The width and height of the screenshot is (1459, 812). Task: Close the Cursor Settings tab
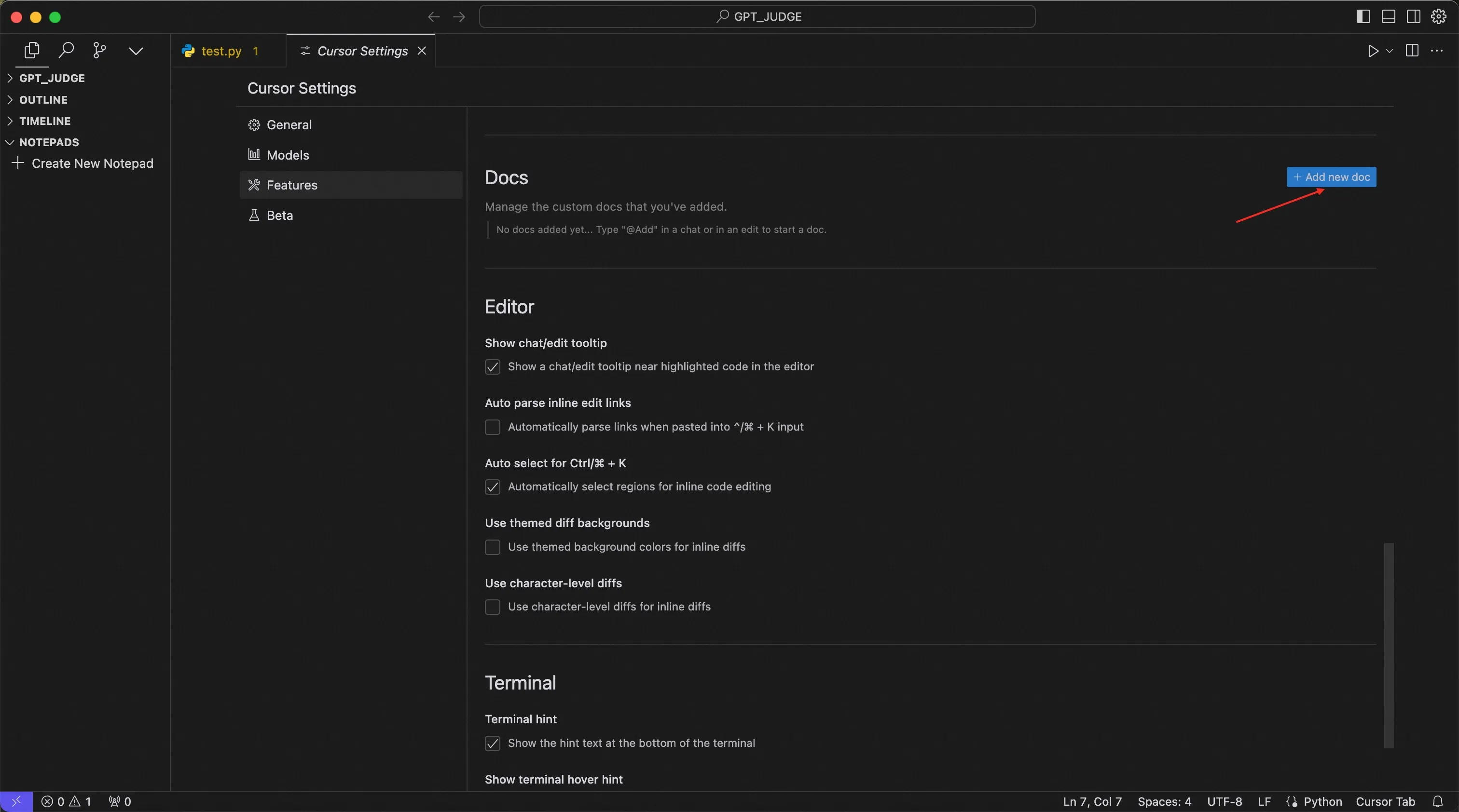click(421, 51)
